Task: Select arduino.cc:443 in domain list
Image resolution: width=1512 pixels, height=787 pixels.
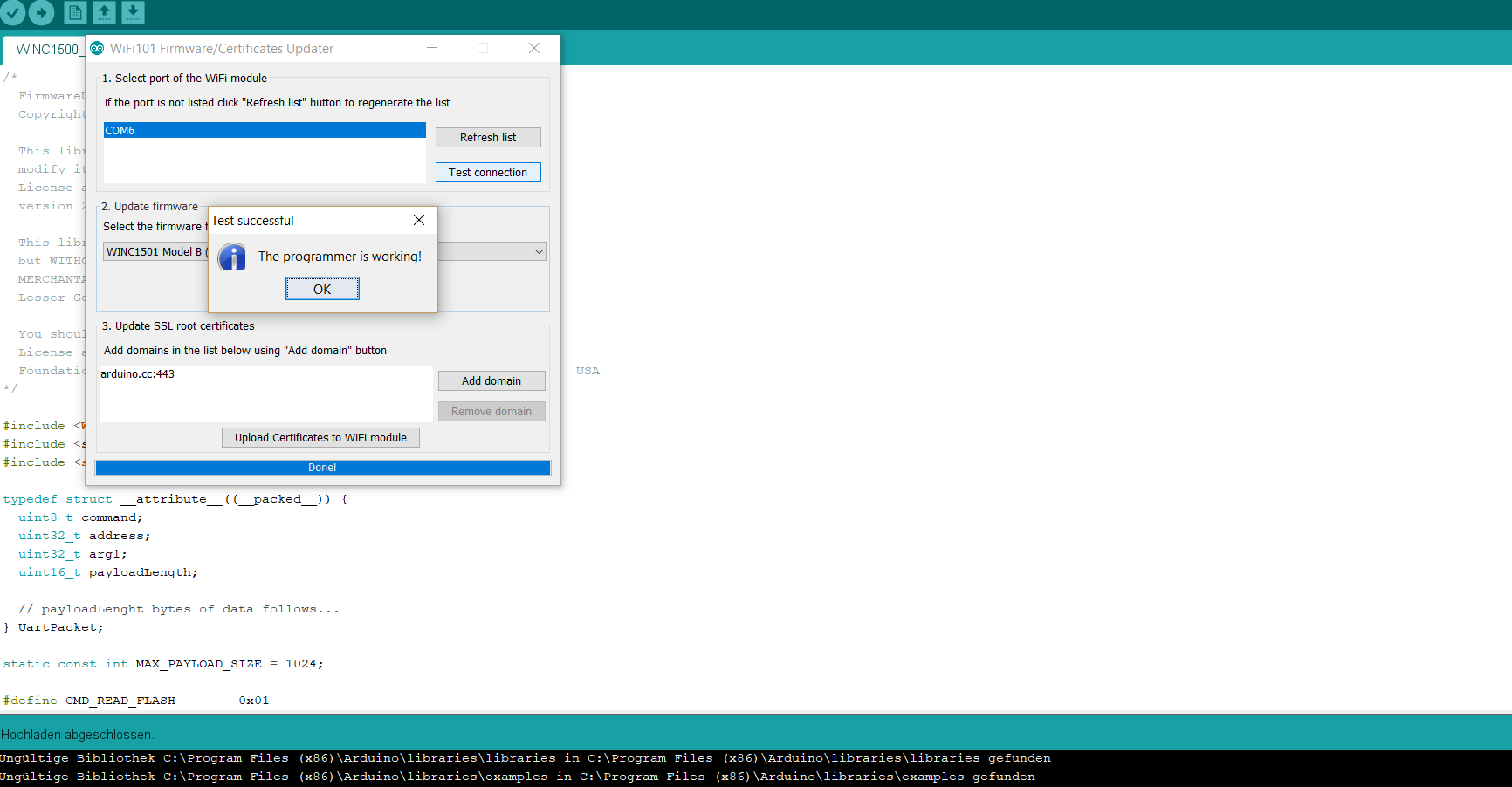Action: [137, 373]
